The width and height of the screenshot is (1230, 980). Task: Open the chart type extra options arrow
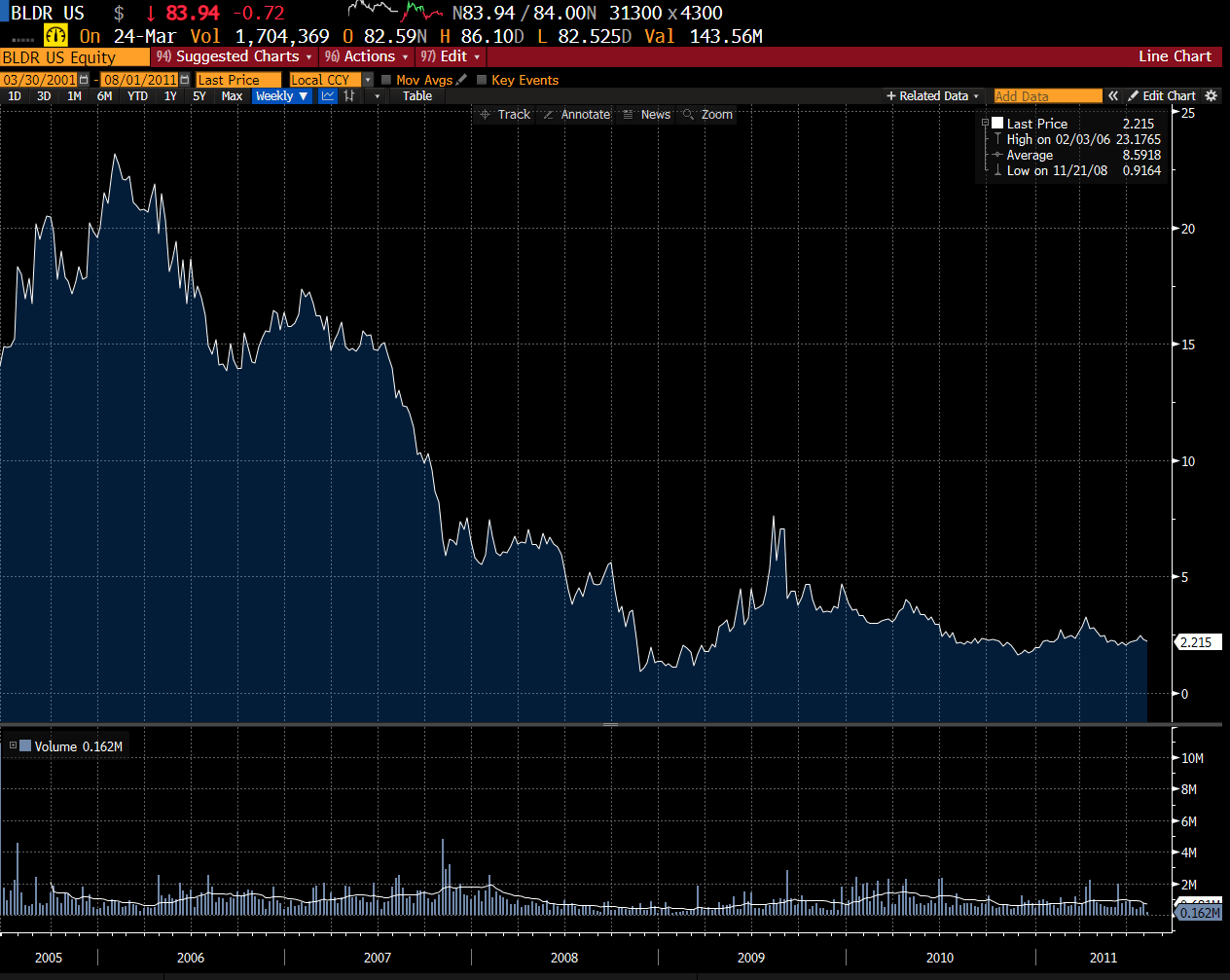coord(377,95)
